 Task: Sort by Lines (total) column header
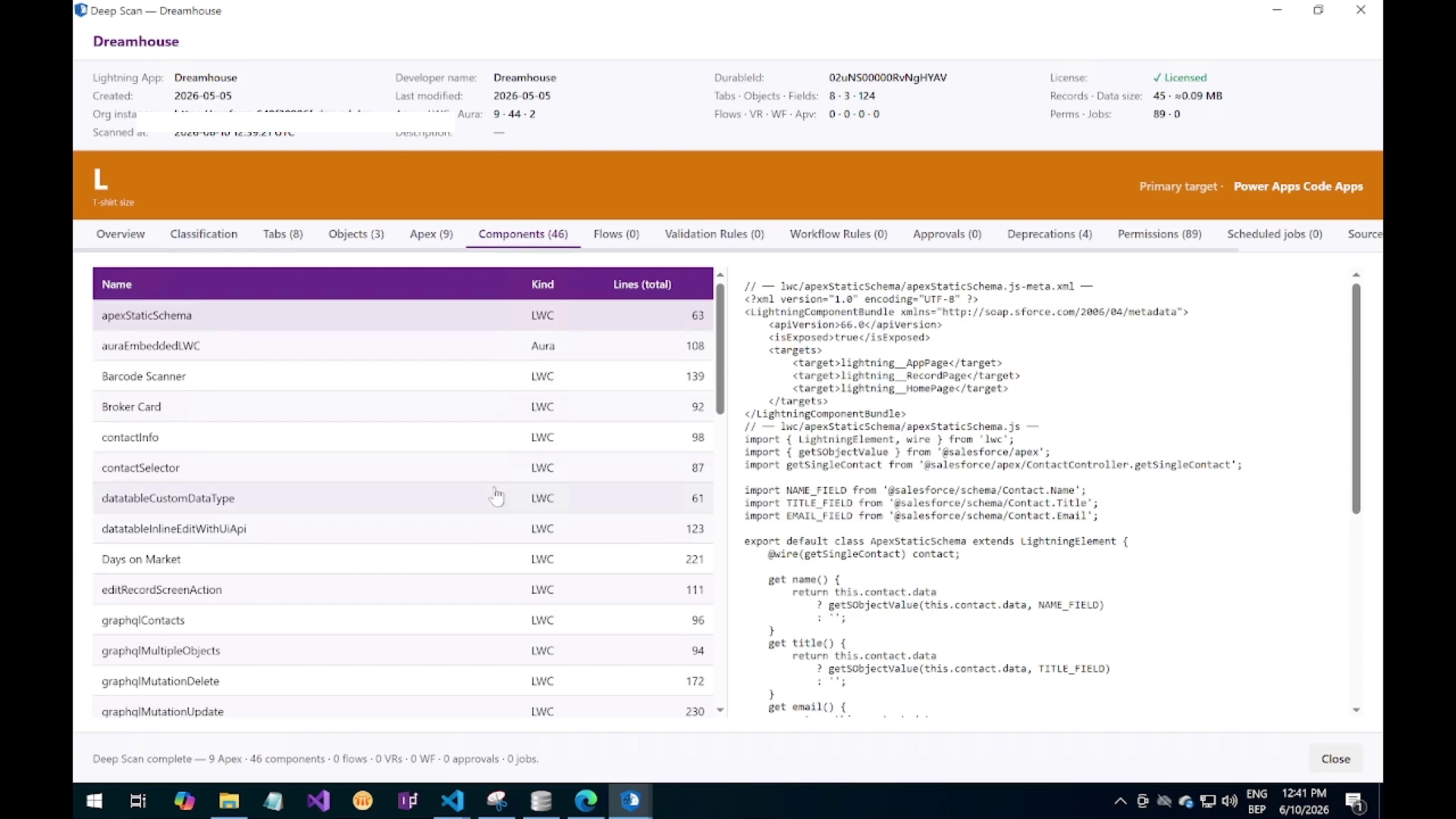click(642, 284)
